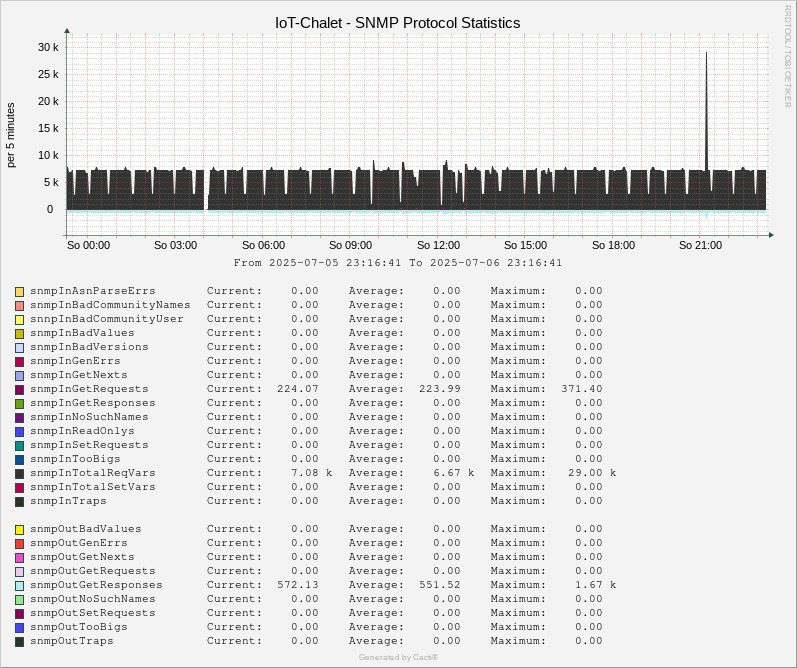797x668 pixels.
Task: Click the snmpInBadCommunityUser legend label
Action: [107, 319]
